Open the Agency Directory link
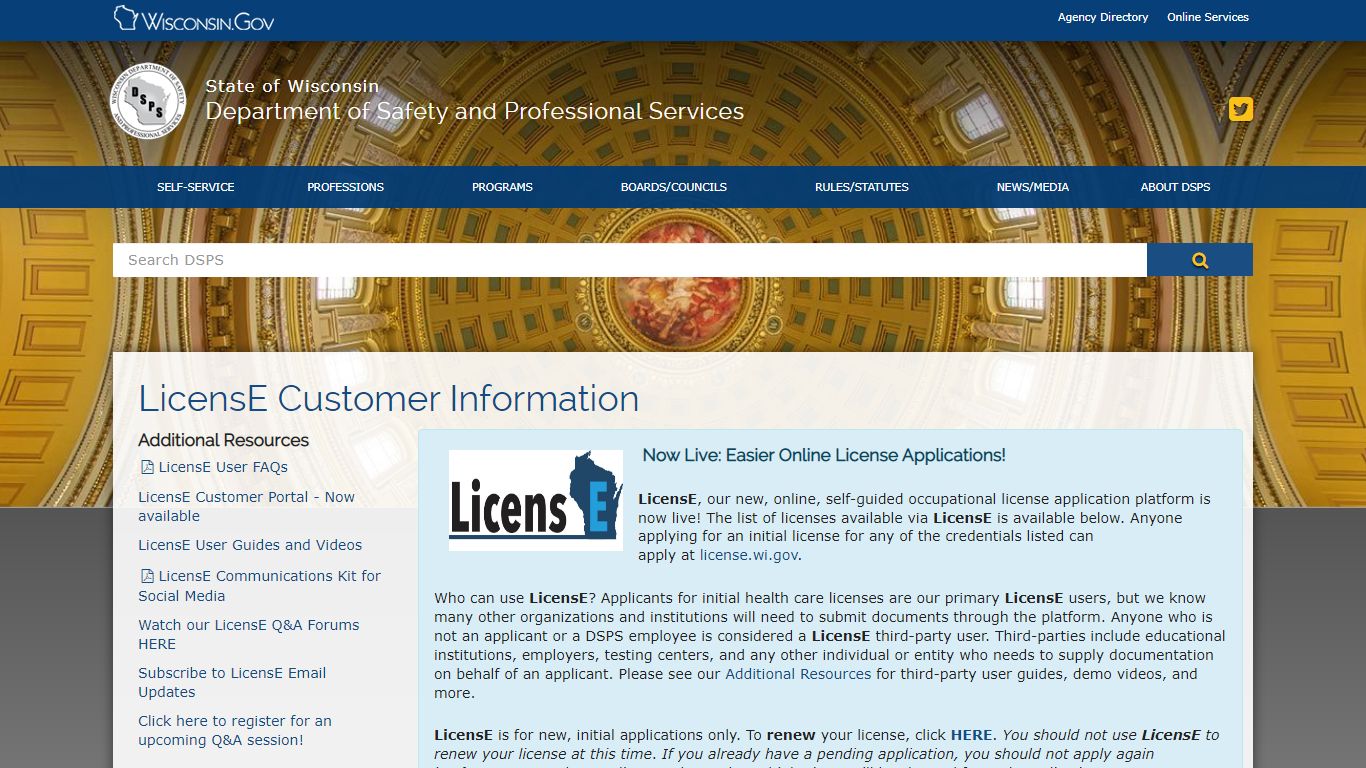The width and height of the screenshot is (1366, 768). tap(1103, 17)
